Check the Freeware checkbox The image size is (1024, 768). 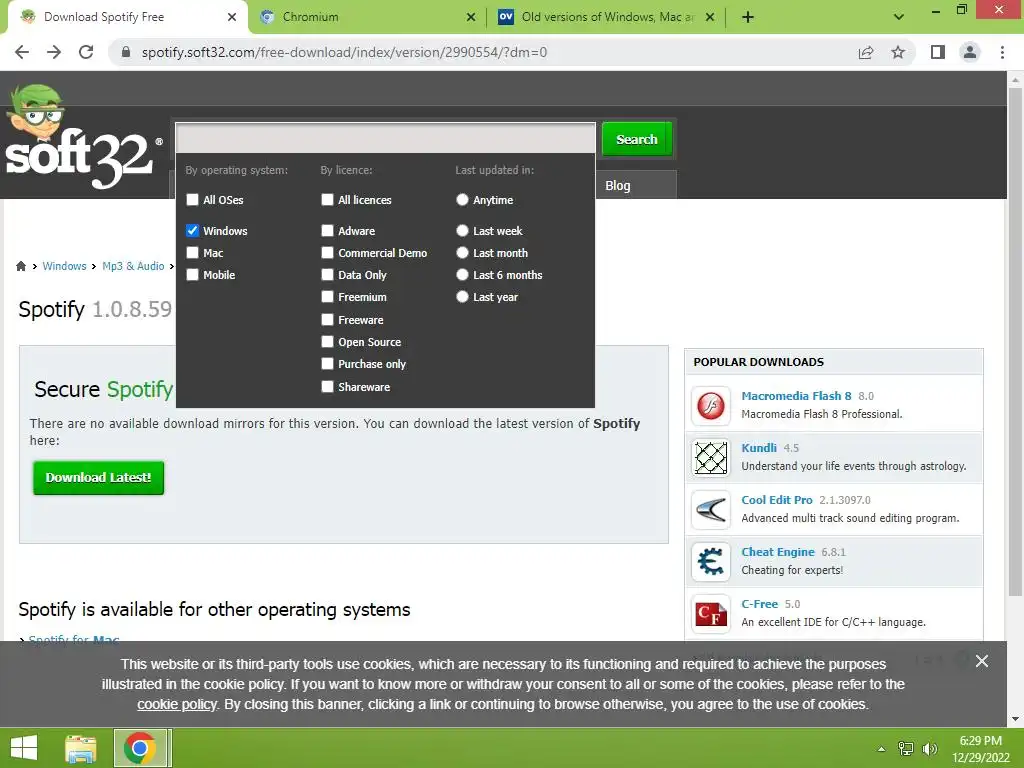click(327, 319)
